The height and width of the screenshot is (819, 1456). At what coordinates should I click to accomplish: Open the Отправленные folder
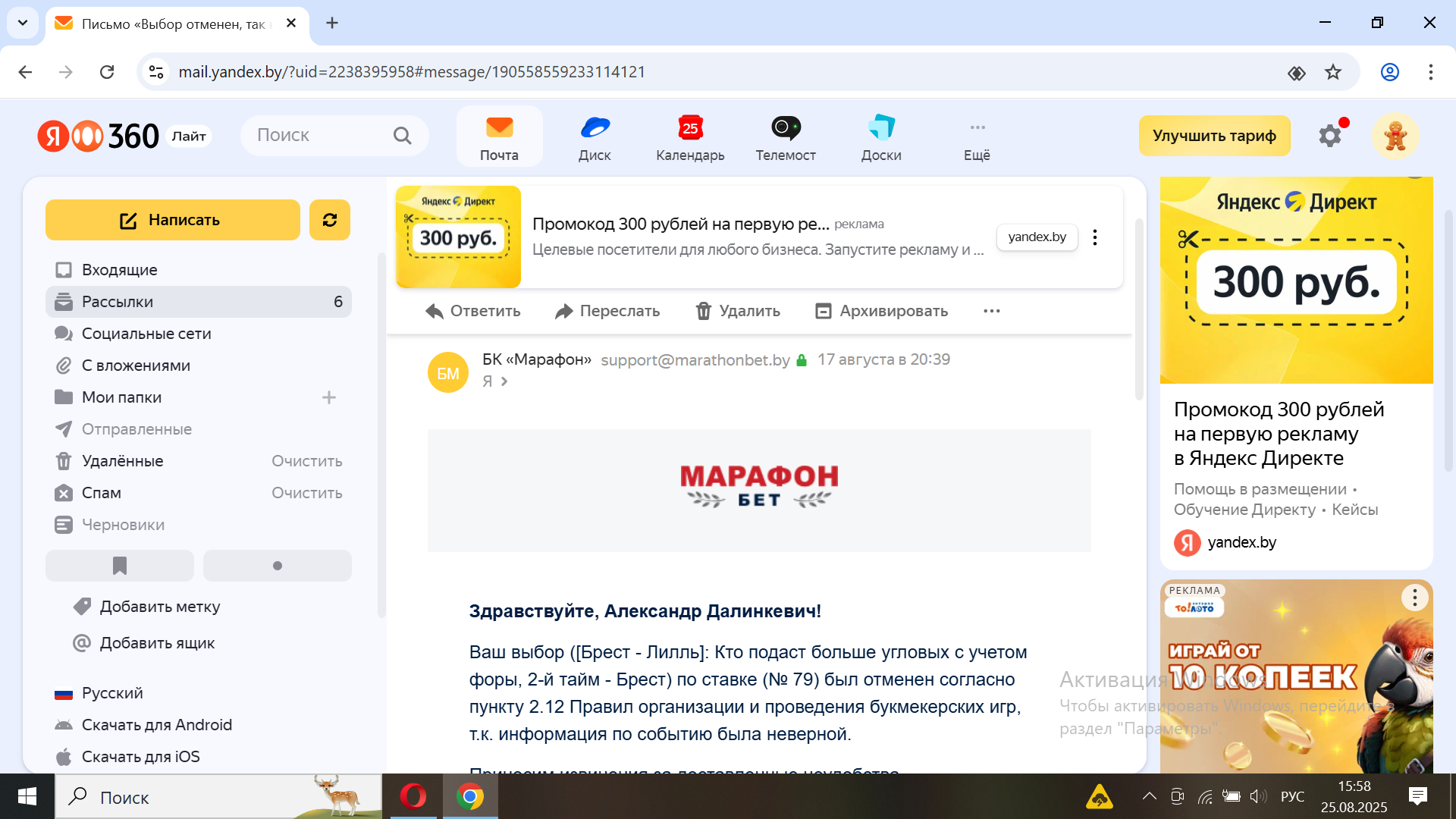click(199, 429)
